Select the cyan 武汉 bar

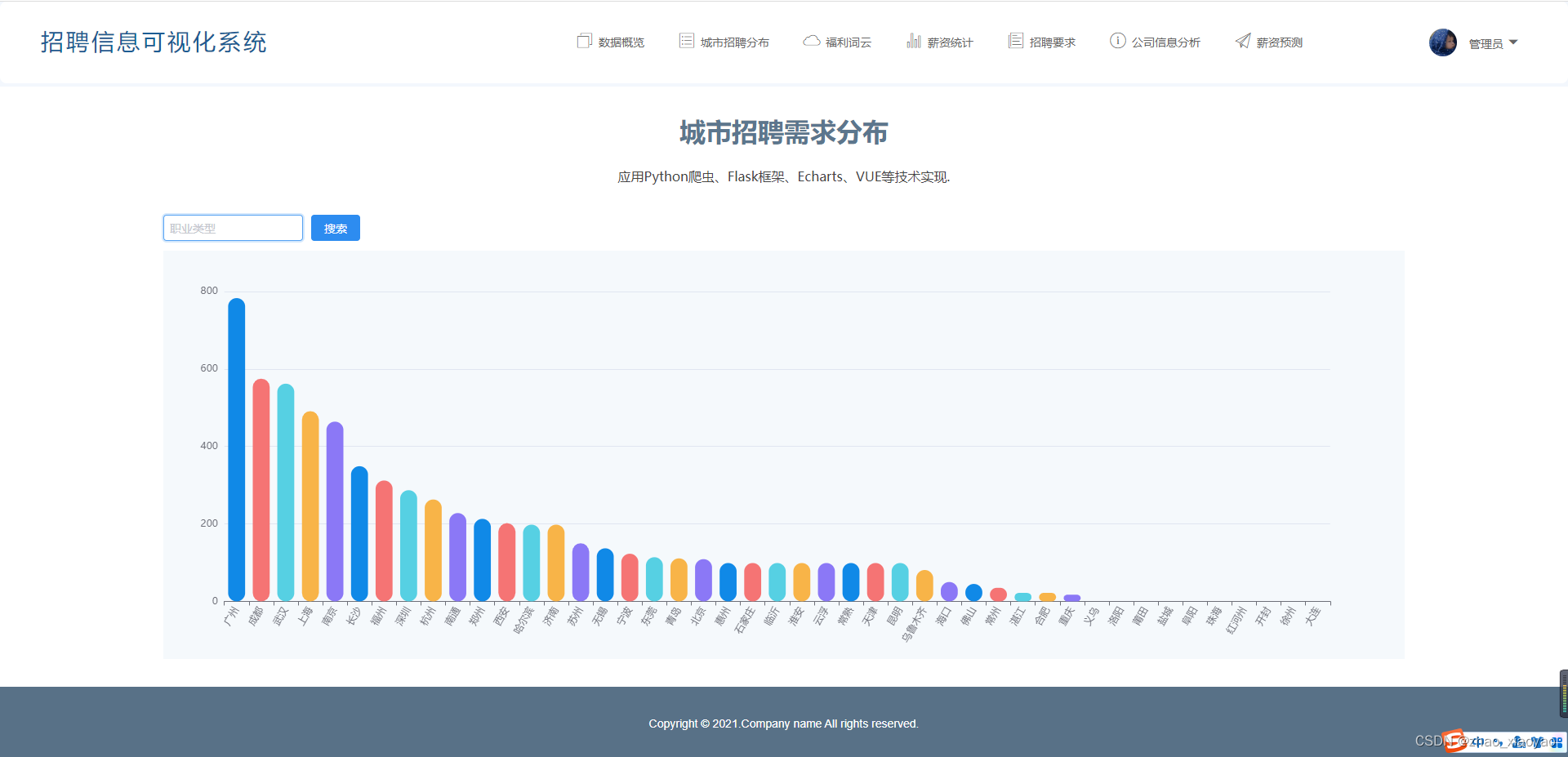[x=286, y=492]
